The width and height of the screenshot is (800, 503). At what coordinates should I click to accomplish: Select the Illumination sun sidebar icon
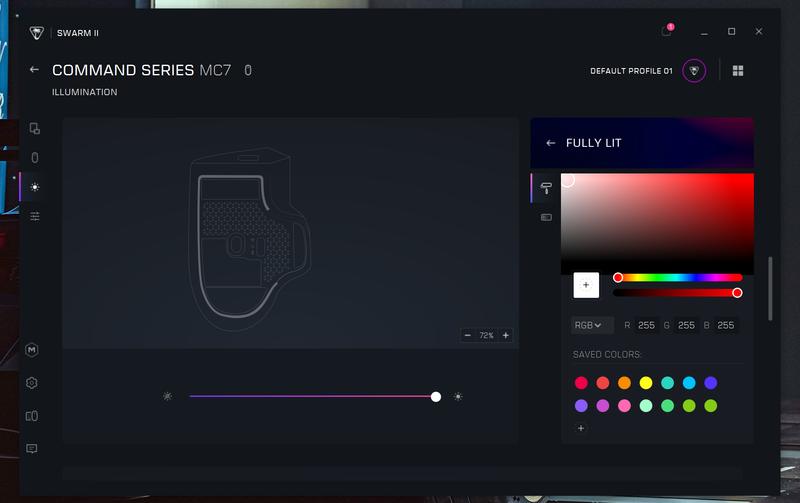(35, 187)
